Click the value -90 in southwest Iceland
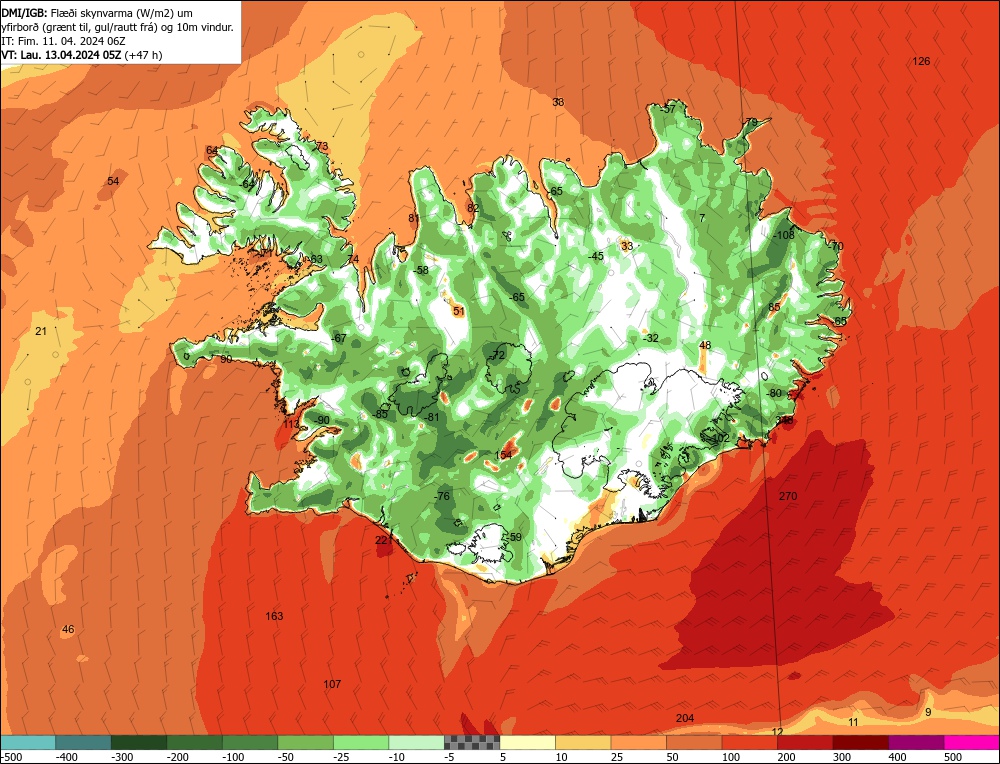1000x764 pixels. [321, 420]
